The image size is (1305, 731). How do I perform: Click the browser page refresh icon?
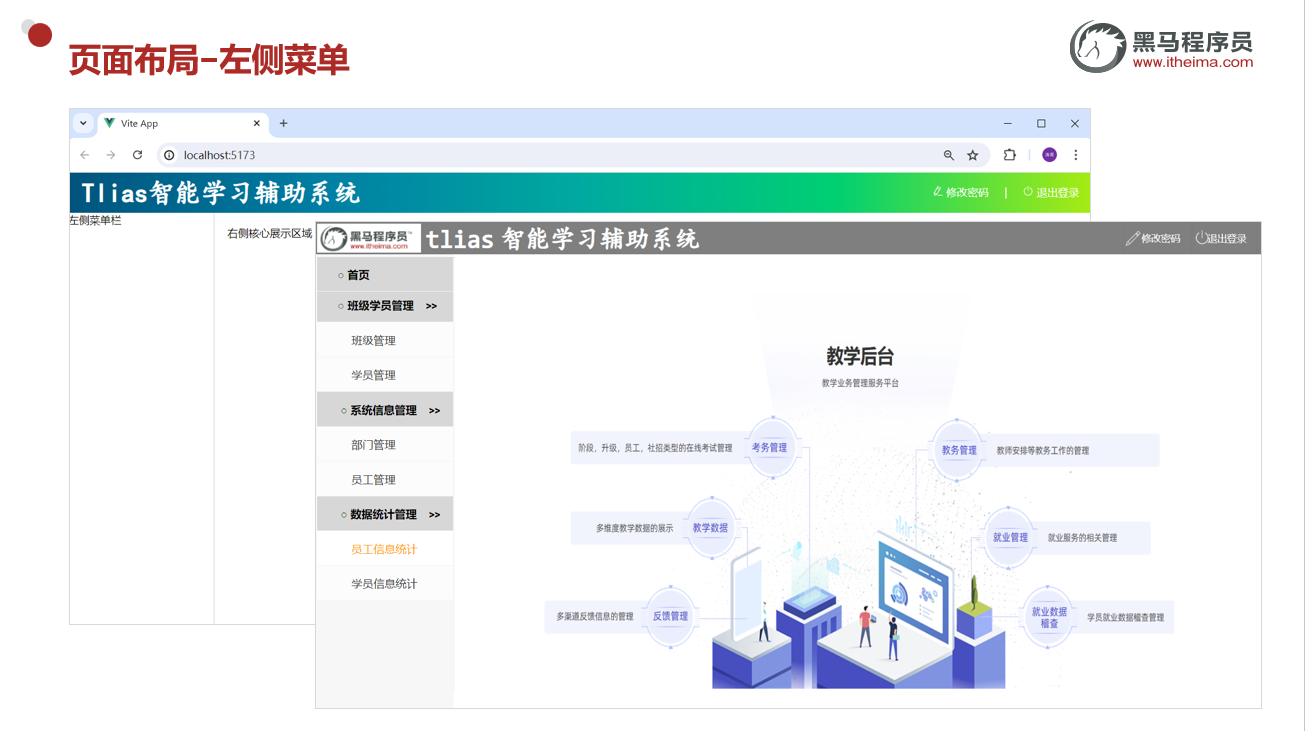click(136, 155)
